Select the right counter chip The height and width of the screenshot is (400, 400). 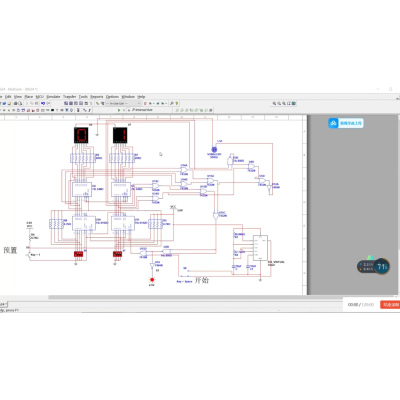tap(123, 223)
